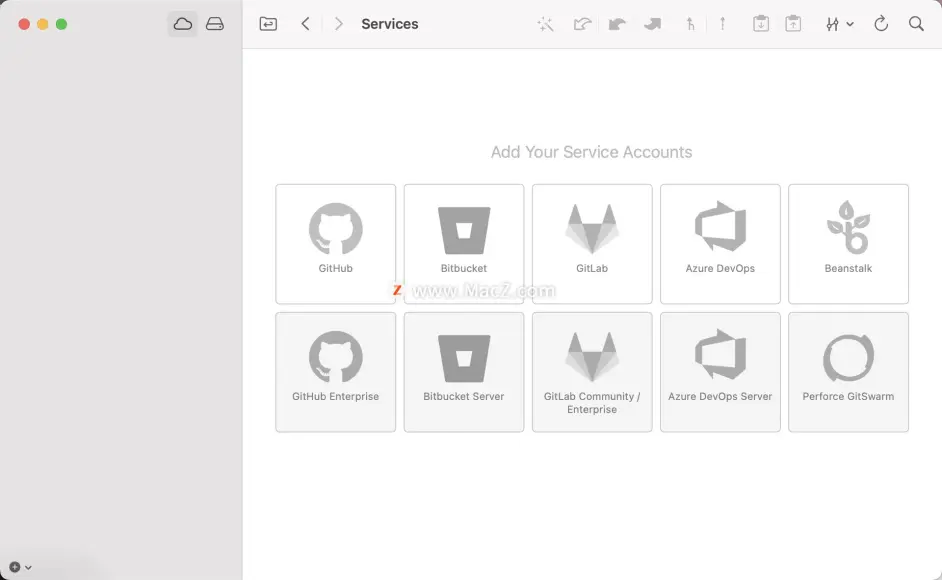Choose the GitHub Enterprise card
This screenshot has width=942, height=580.
(x=335, y=372)
